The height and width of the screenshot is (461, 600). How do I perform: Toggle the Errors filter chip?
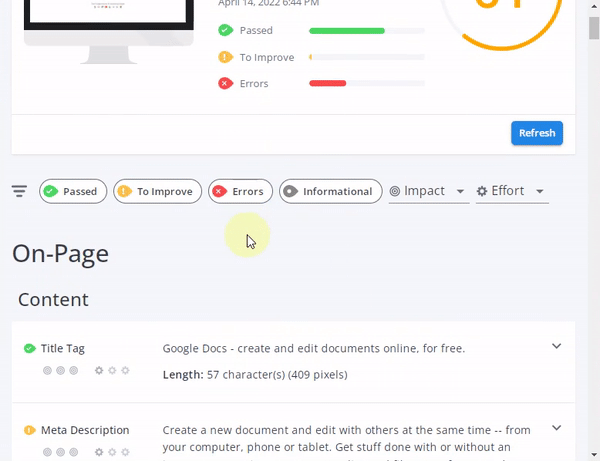[240, 191]
